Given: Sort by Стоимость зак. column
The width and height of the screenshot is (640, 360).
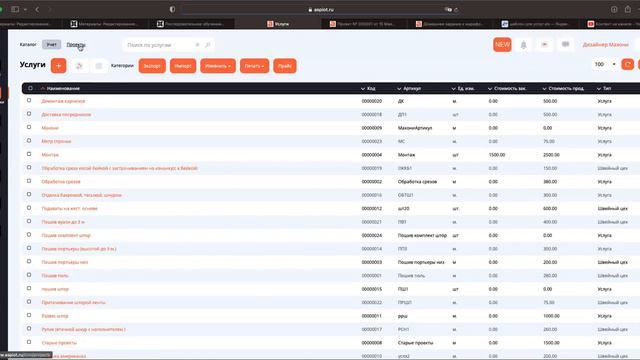Looking at the screenshot, I should tap(510, 89).
